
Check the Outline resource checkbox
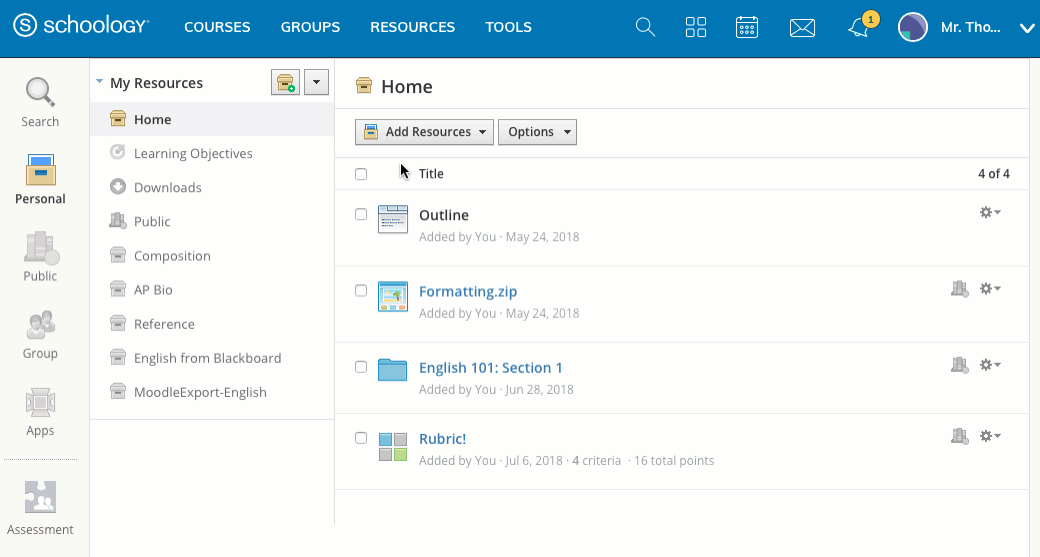click(361, 214)
